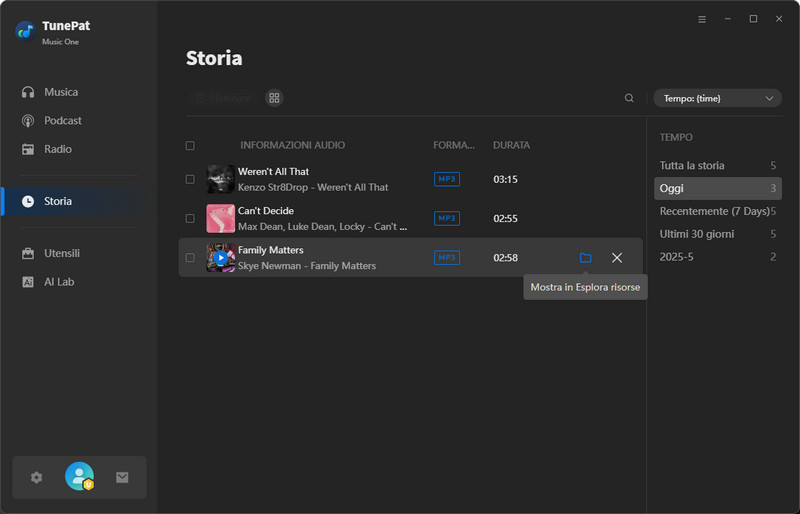Open the mail envelope icon
The height and width of the screenshot is (514, 800).
(x=122, y=478)
